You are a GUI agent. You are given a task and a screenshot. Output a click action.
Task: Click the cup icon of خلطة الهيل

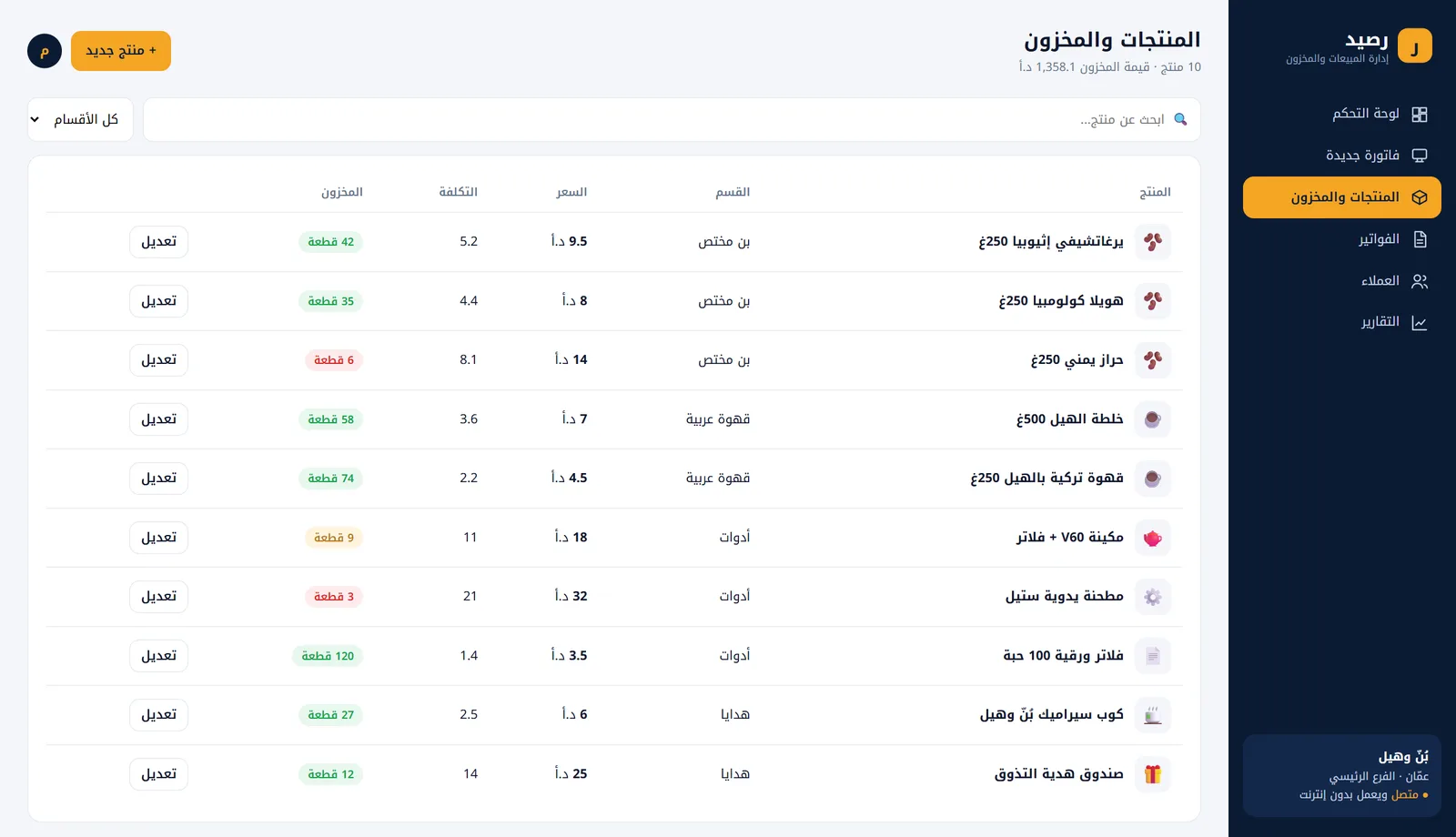(x=1153, y=419)
